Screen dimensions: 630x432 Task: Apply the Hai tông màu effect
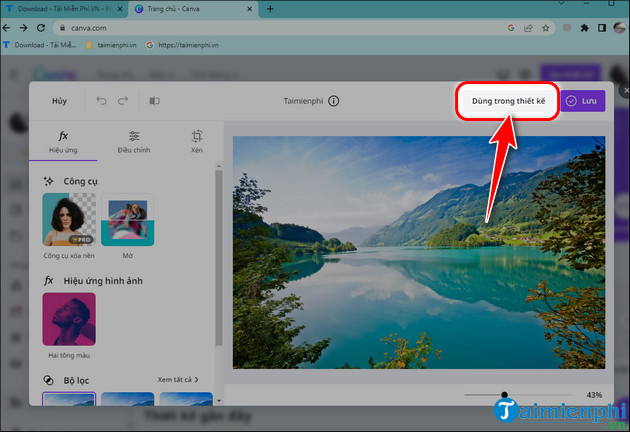coord(69,319)
